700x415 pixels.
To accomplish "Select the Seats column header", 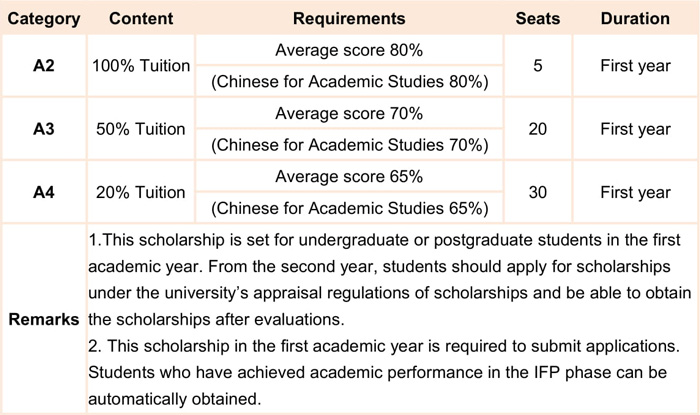I will (x=538, y=19).
